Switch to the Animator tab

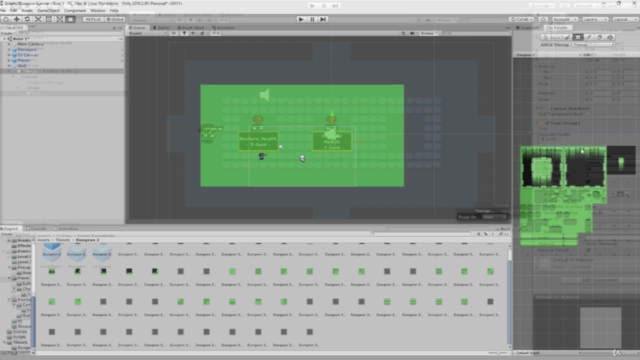pos(223,28)
